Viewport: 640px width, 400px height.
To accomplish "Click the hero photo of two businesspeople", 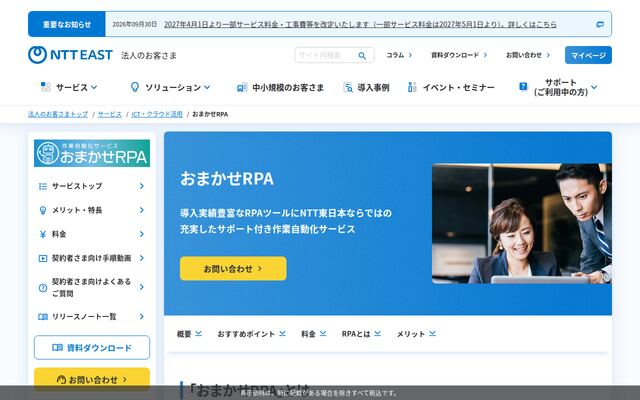I will coord(522,224).
